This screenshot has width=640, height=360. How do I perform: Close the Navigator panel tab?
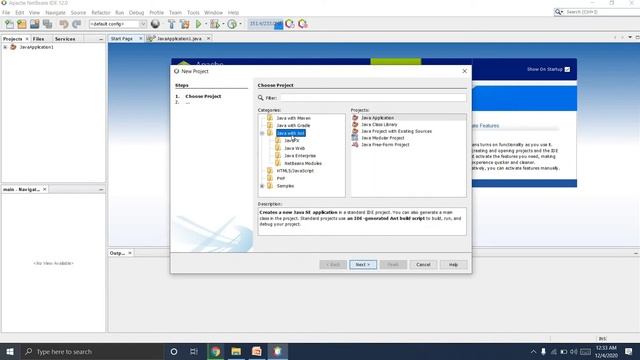point(44,189)
